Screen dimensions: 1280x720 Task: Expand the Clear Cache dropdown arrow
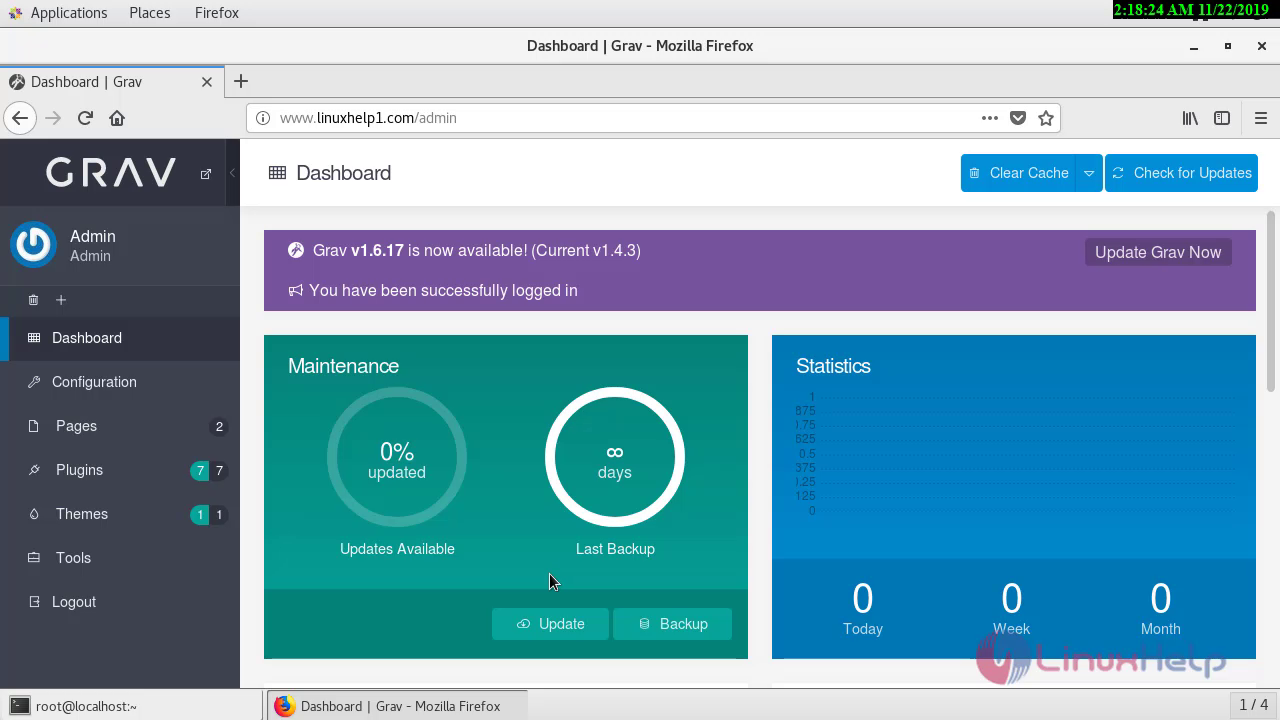pyautogui.click(x=1089, y=173)
